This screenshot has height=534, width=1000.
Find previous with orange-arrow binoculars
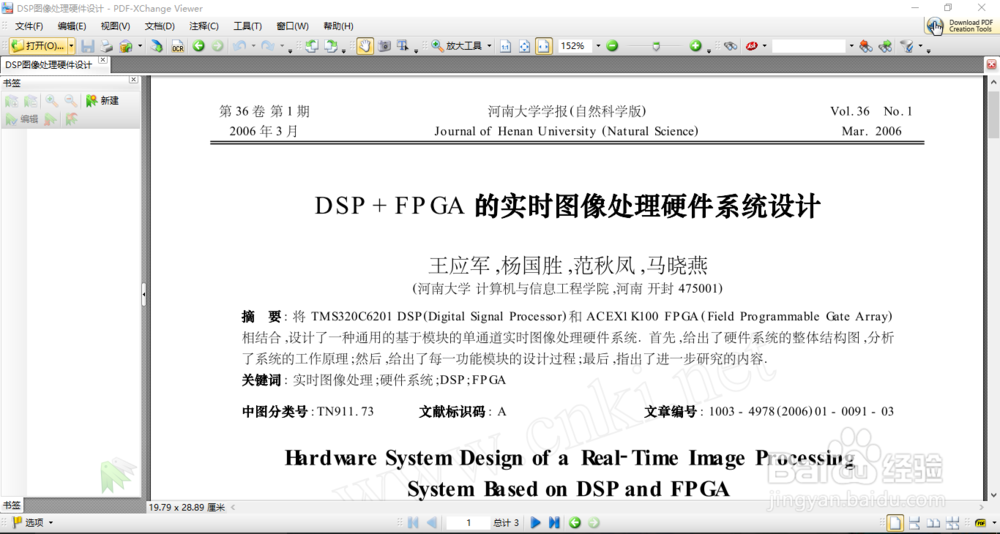pos(865,46)
